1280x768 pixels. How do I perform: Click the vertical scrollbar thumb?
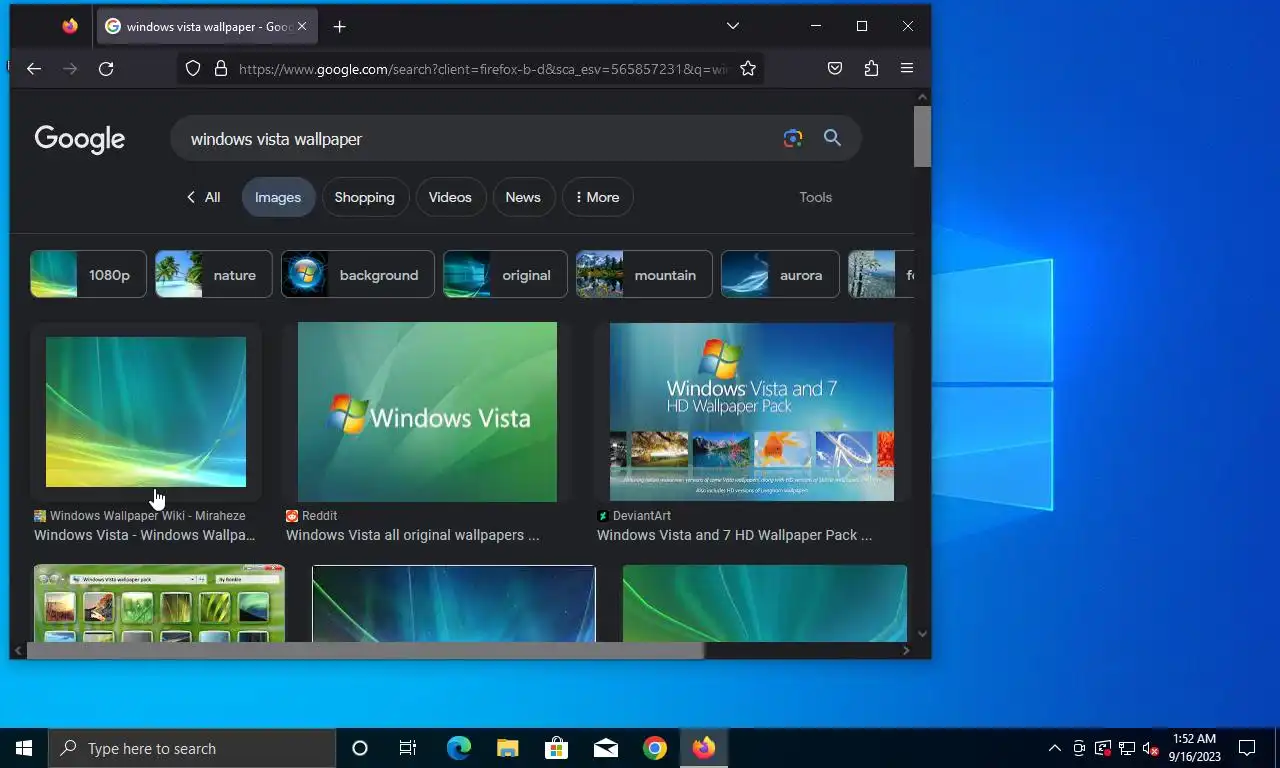point(922,136)
